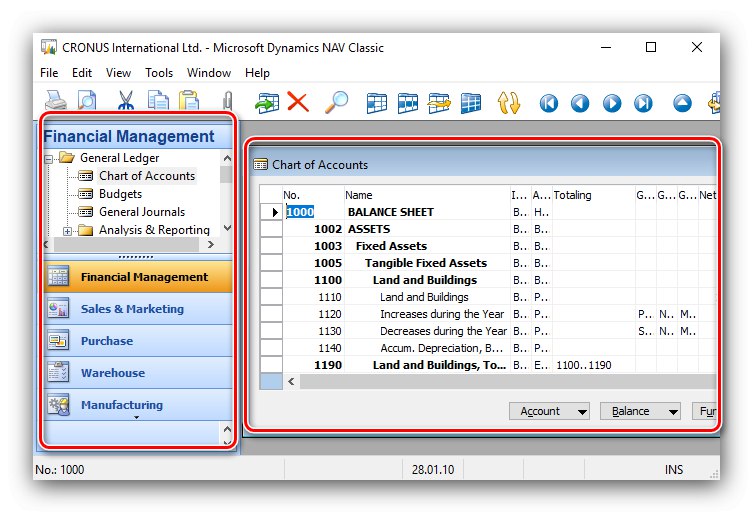753x513 pixels.
Task: Click the Decreases during the Year row
Action: [443, 331]
